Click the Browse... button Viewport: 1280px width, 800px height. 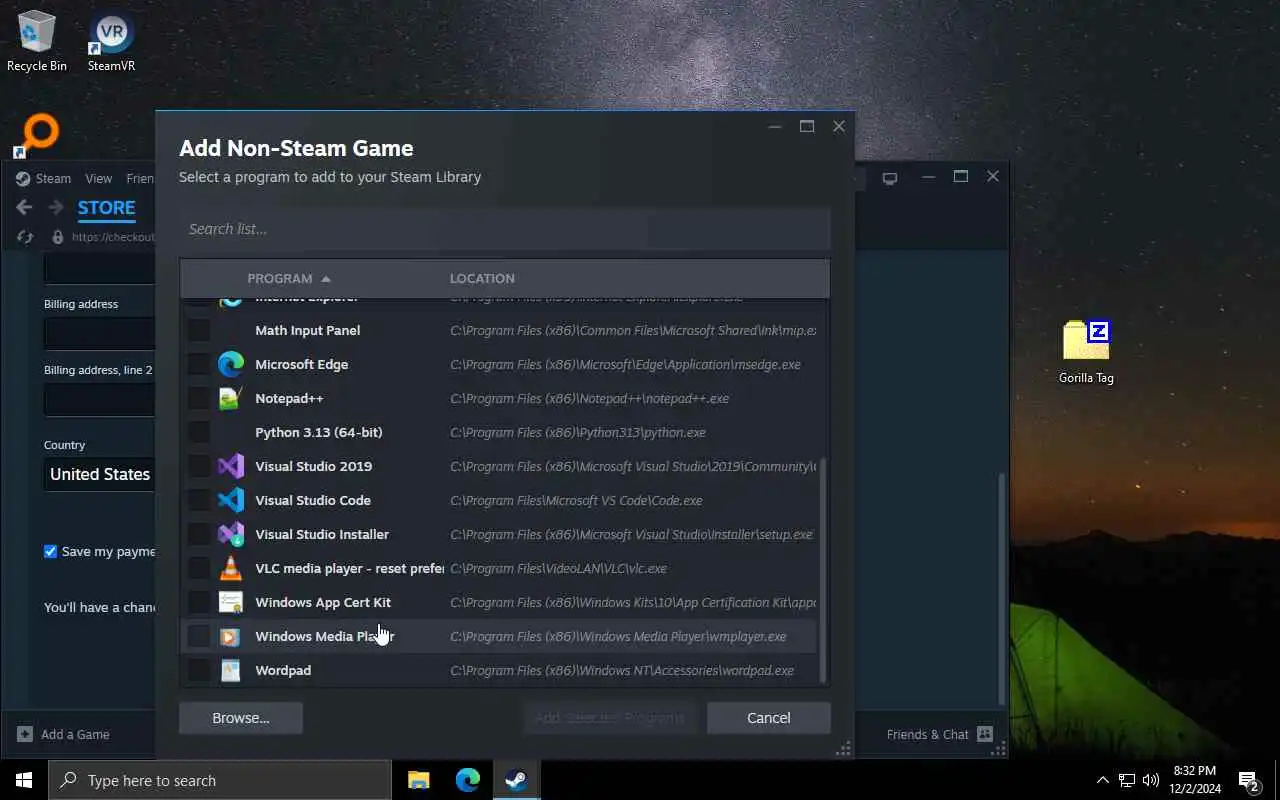click(241, 718)
